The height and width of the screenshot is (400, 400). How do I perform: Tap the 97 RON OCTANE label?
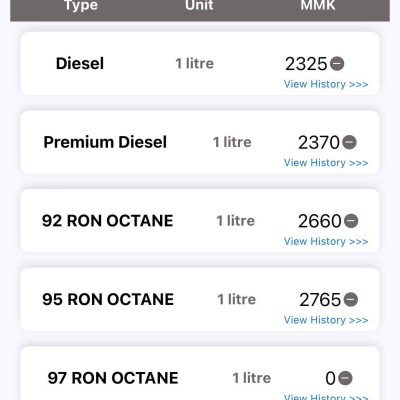coord(113,378)
